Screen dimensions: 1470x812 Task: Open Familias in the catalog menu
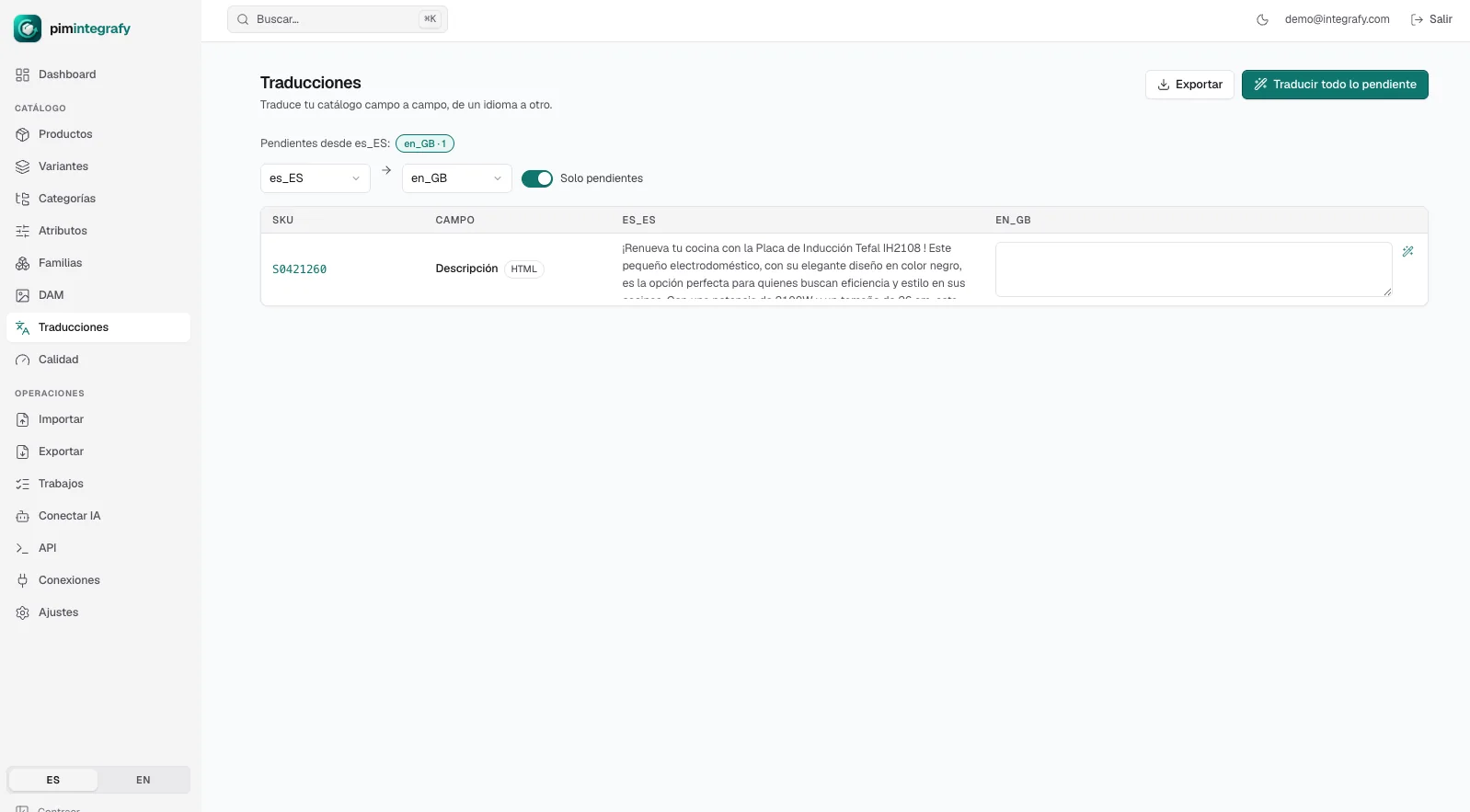point(98,263)
